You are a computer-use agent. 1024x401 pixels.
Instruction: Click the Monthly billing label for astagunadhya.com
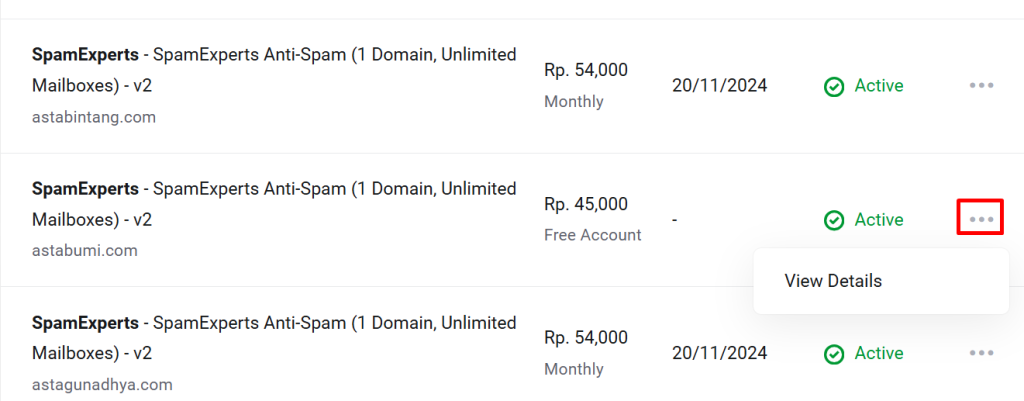(574, 369)
